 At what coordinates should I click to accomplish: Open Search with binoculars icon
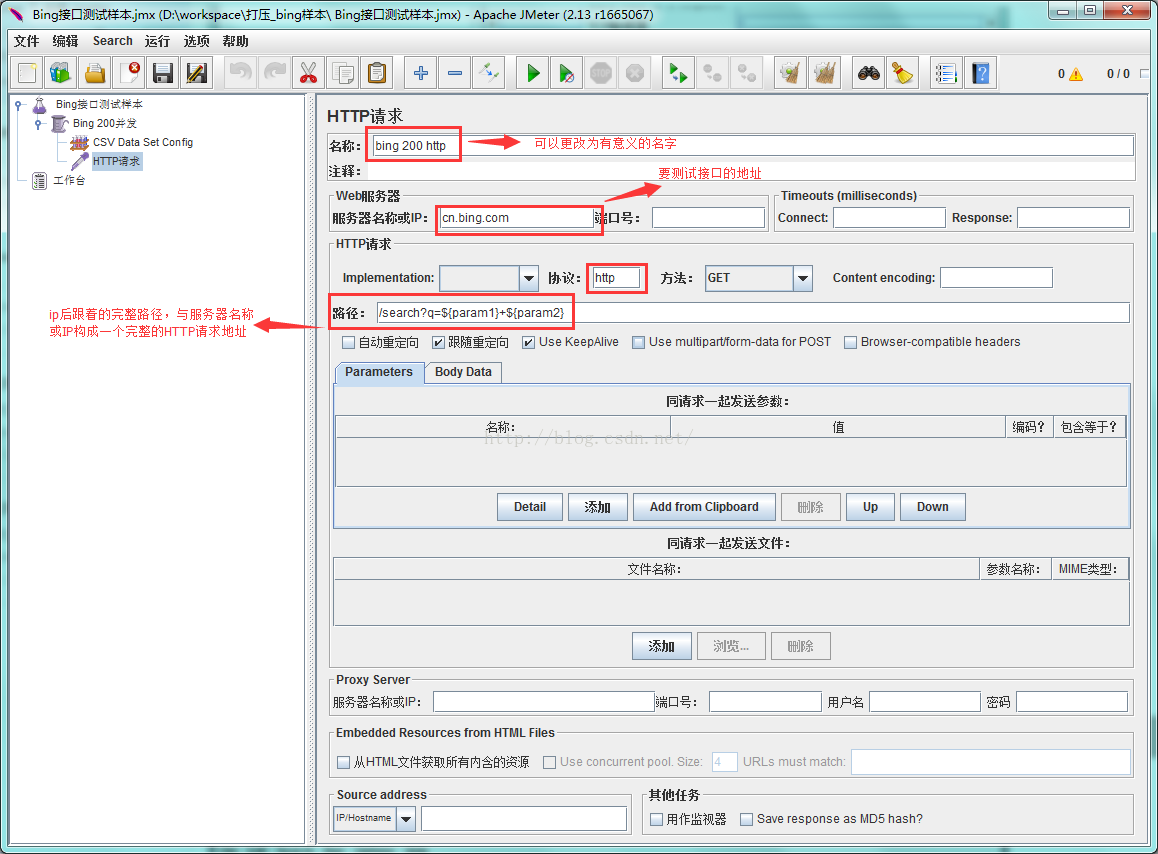tap(868, 73)
